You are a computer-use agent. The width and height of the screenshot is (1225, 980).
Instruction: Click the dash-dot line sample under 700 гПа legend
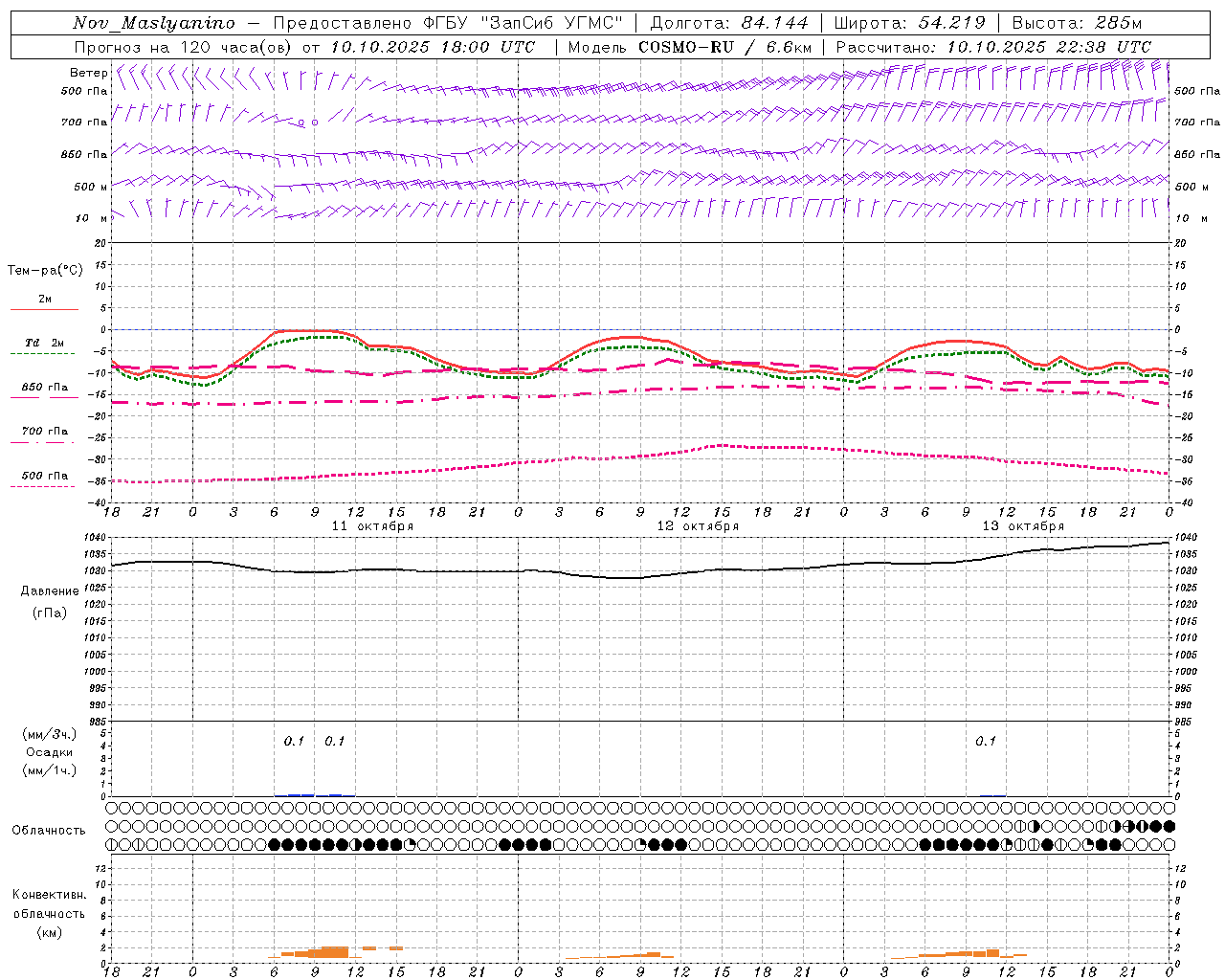tap(42, 442)
